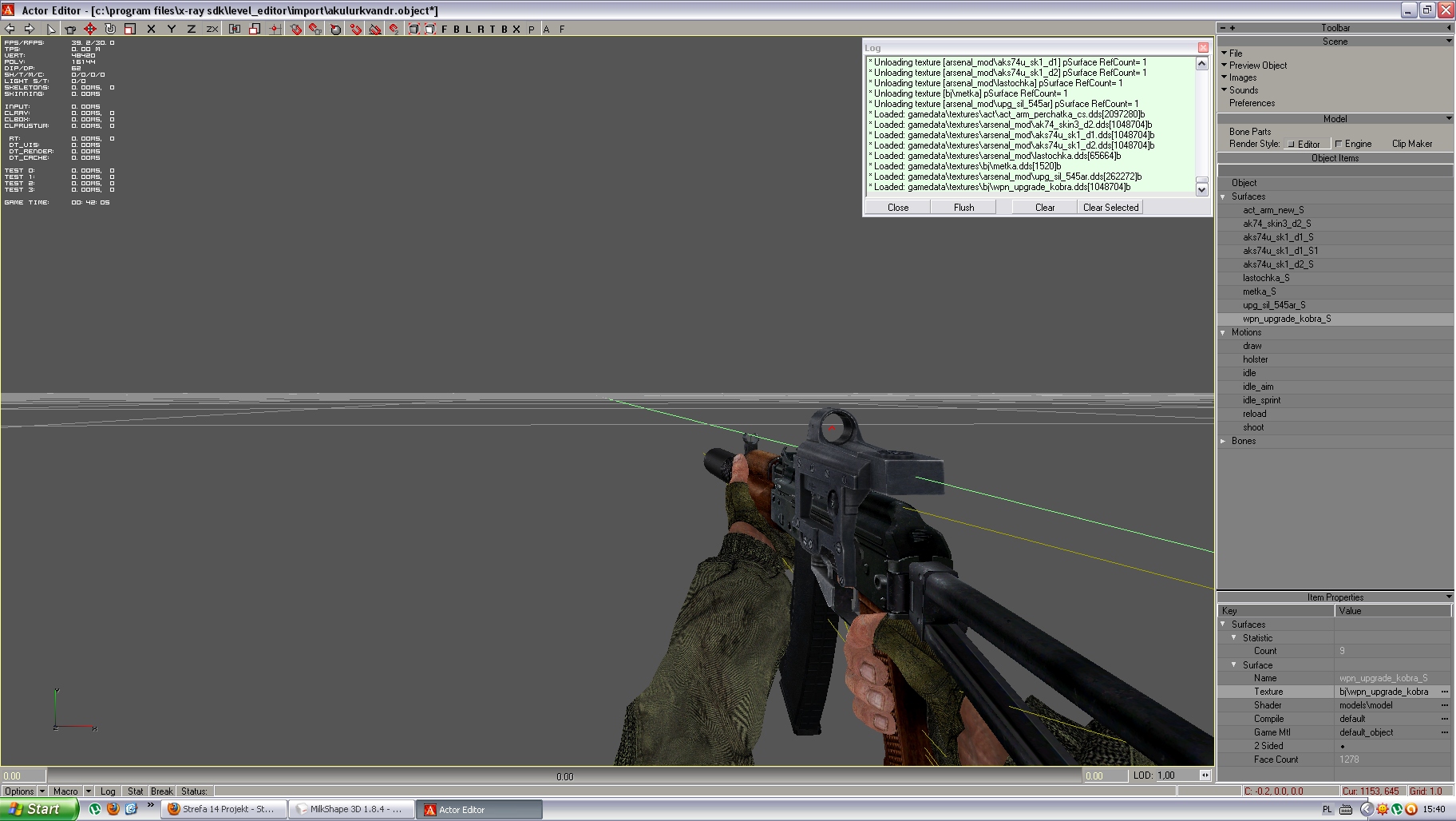This screenshot has width=1456, height=821.
Task: Click the redo right-arrow toolbar icon
Action: tap(30, 29)
